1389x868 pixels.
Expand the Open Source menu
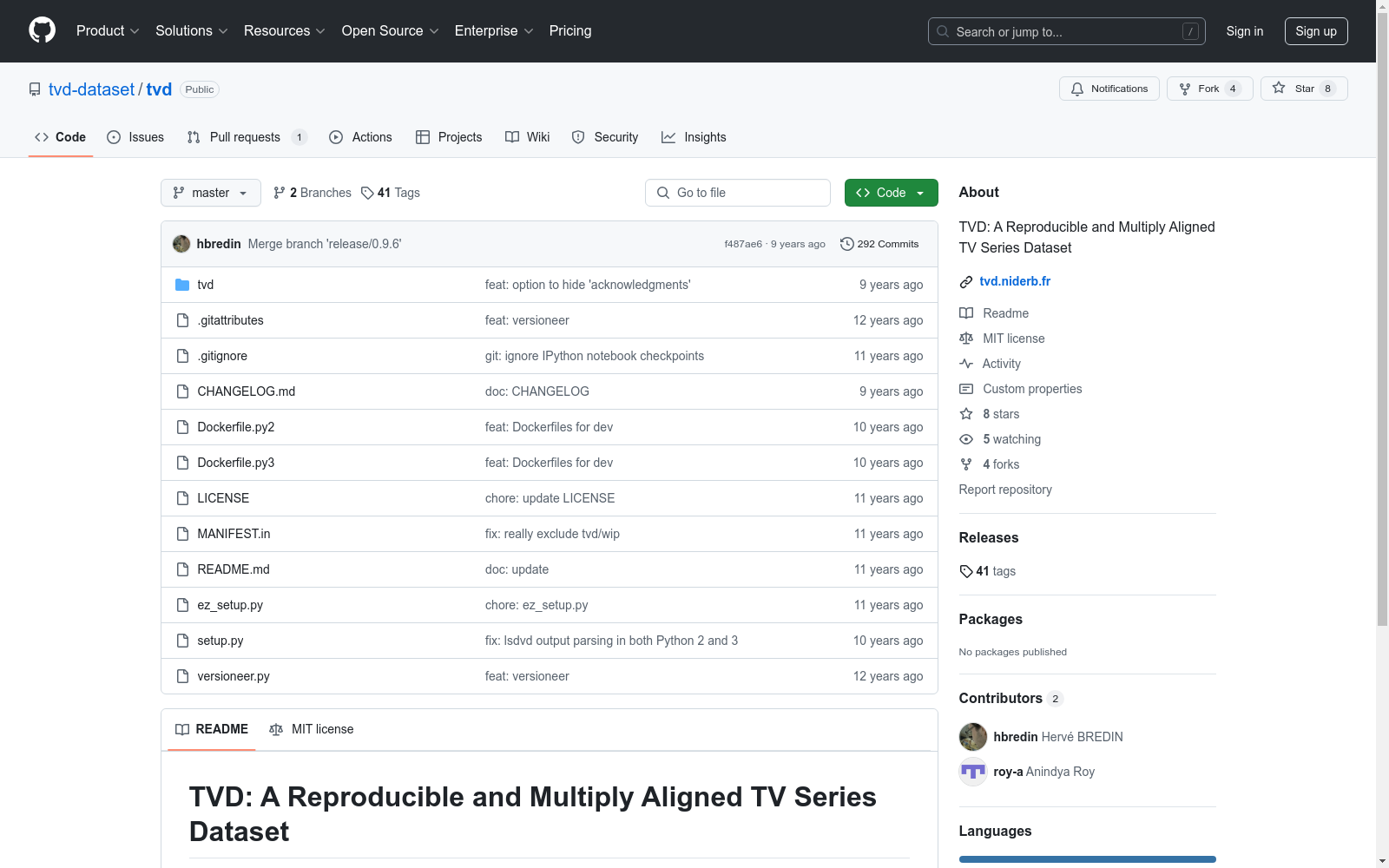[391, 30]
